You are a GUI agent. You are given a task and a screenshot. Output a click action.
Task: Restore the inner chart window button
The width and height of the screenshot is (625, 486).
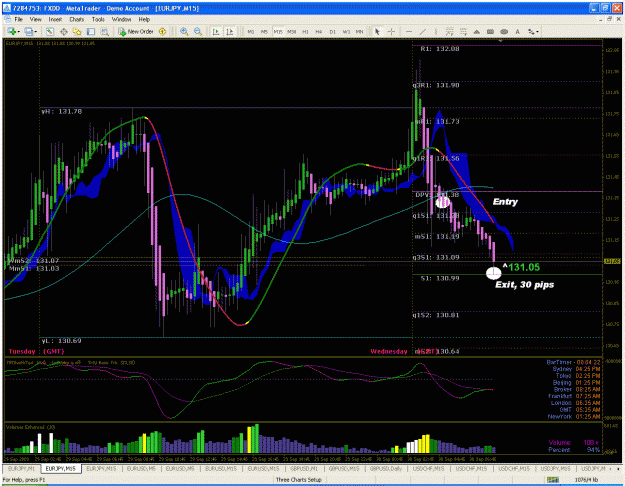[x=609, y=19]
